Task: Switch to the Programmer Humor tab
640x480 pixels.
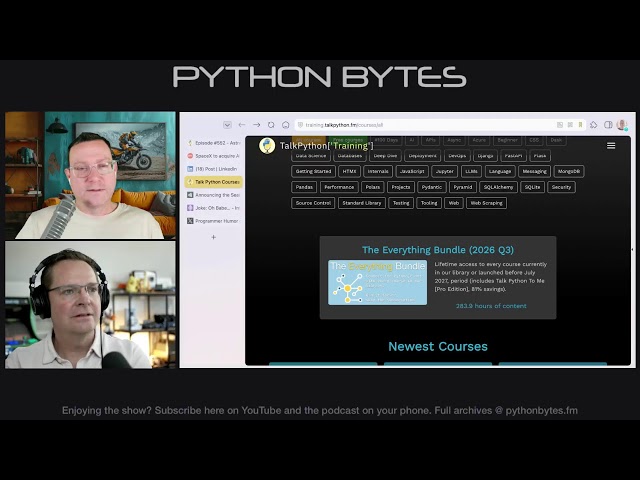Action: click(213, 221)
